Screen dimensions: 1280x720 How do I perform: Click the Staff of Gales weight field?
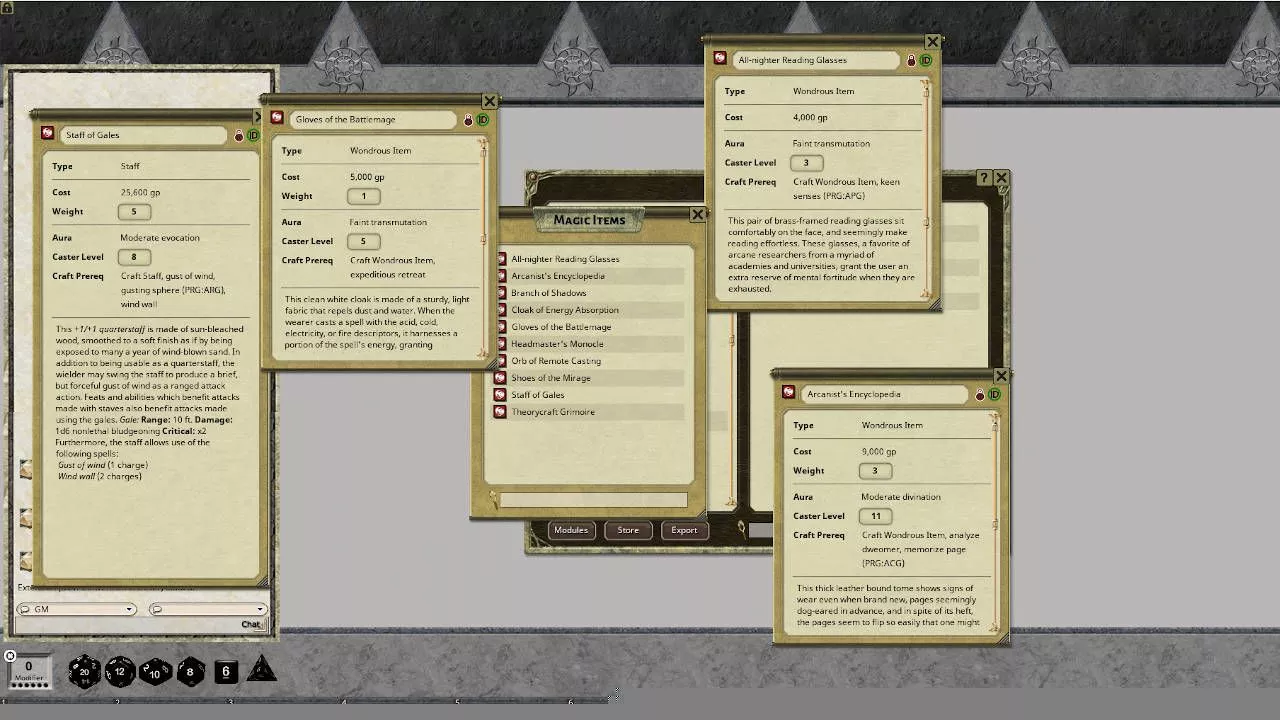(134, 211)
